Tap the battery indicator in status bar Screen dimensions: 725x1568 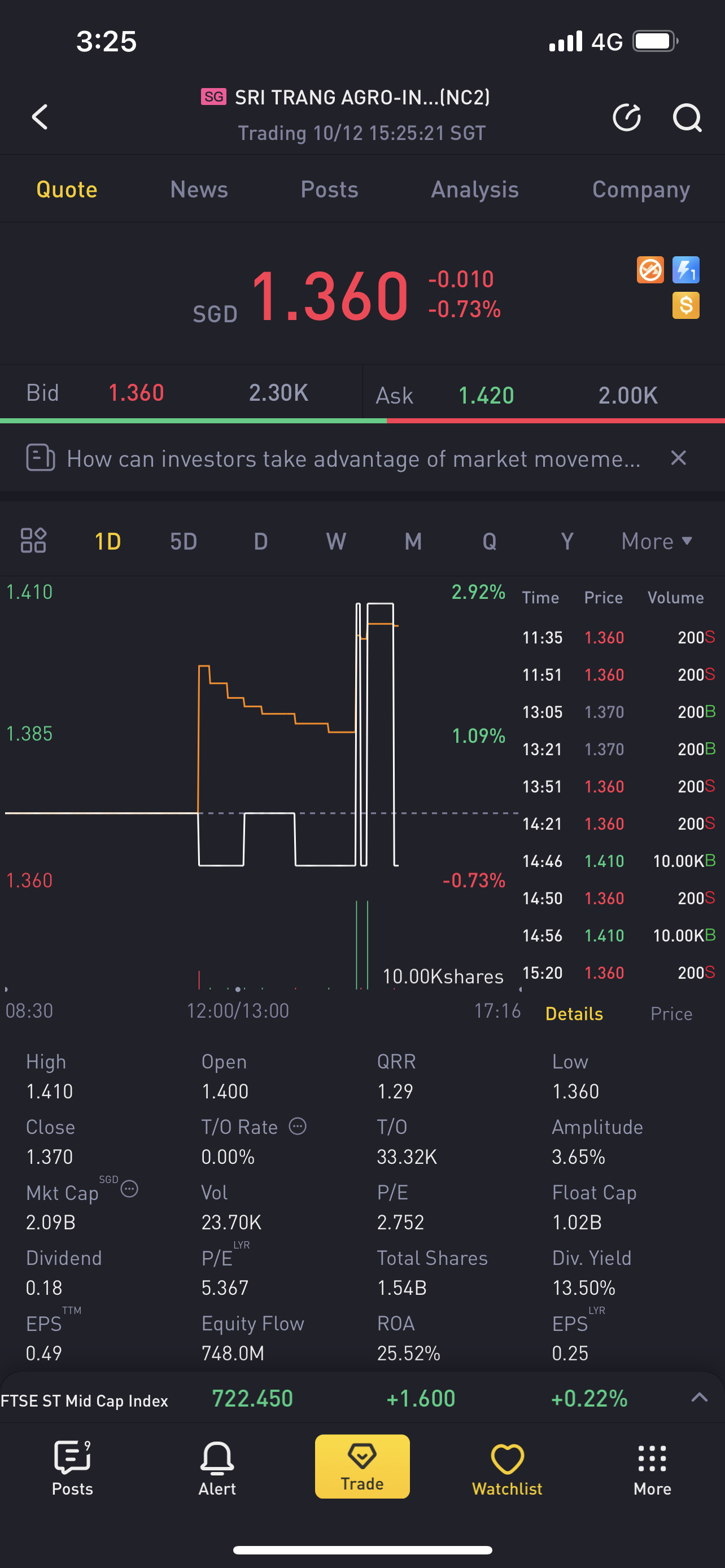656,41
